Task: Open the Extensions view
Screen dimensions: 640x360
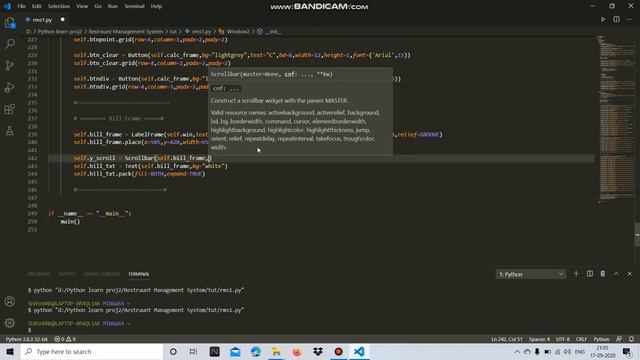Action: pos(10,109)
